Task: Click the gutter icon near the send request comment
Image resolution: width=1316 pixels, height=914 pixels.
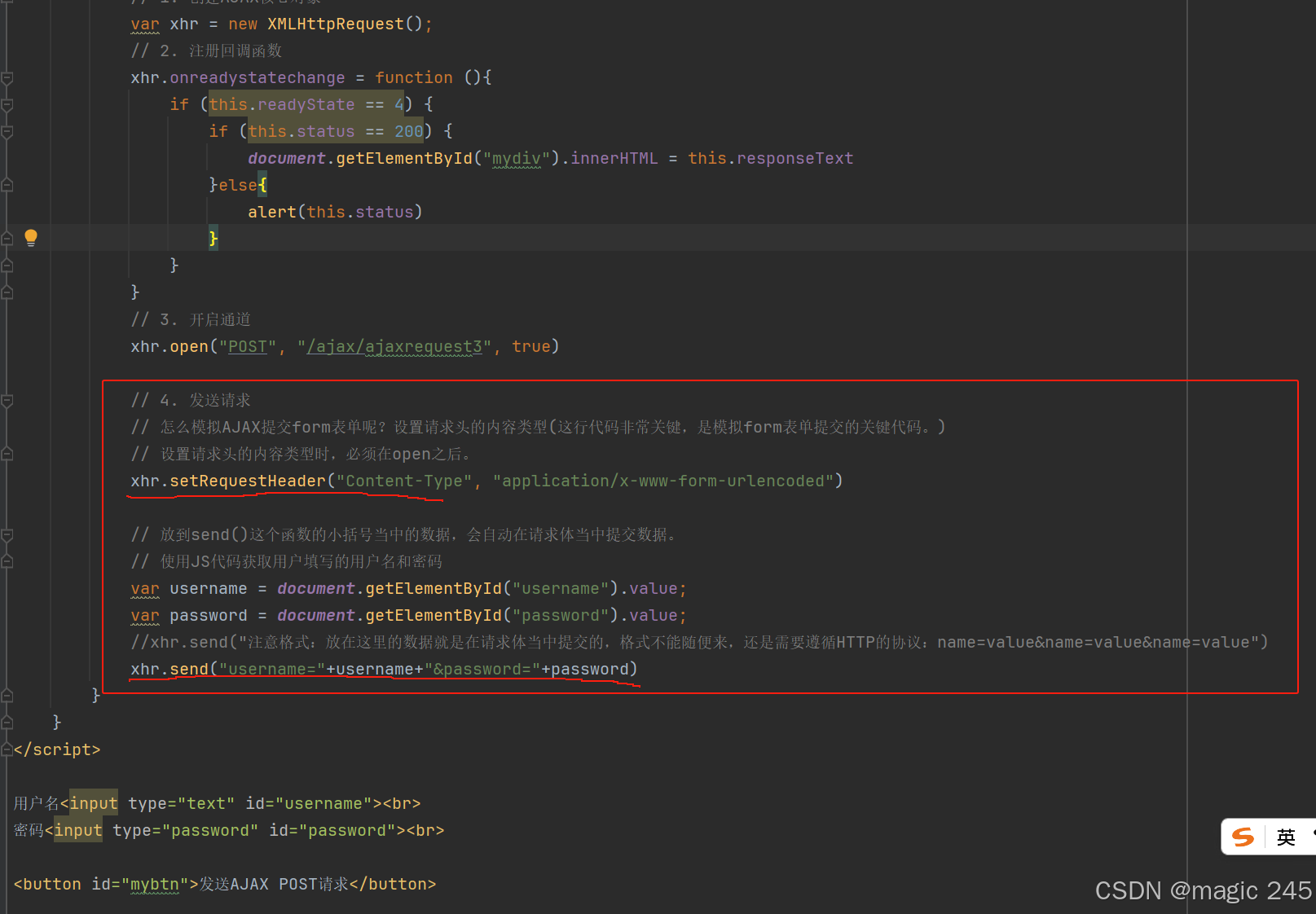Action: 7,401
